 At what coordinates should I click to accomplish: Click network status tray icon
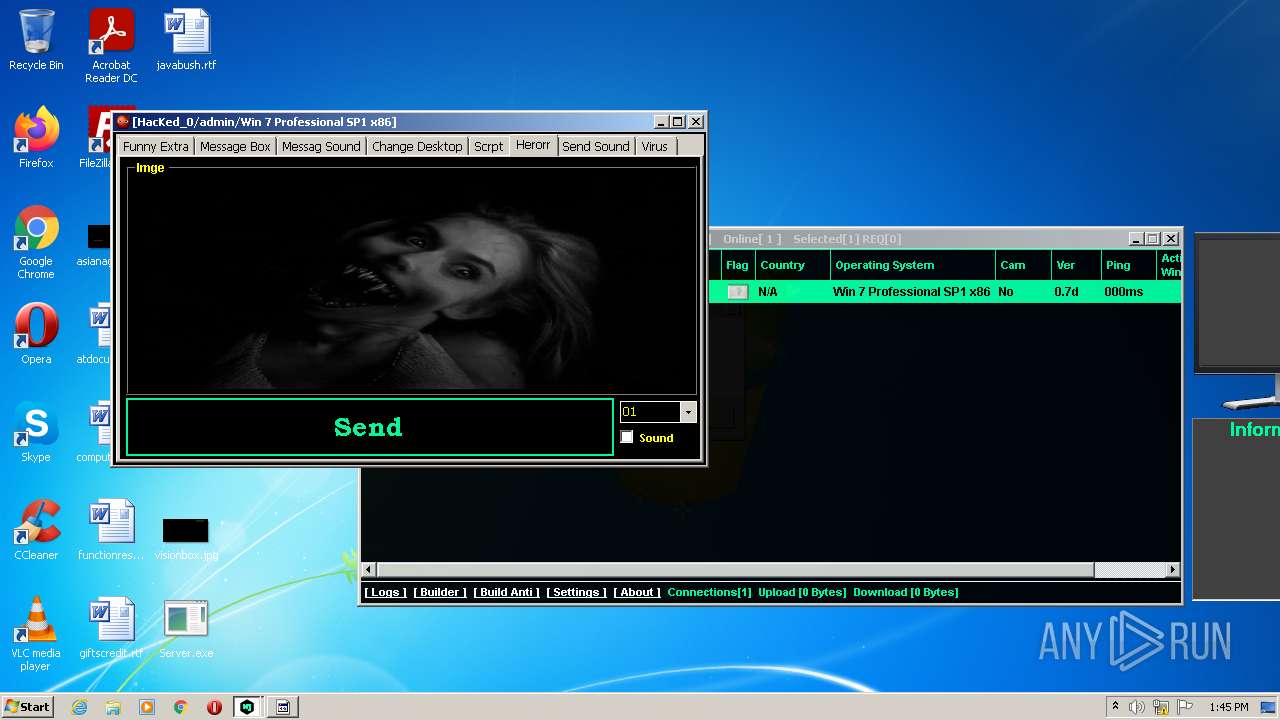pos(1161,707)
